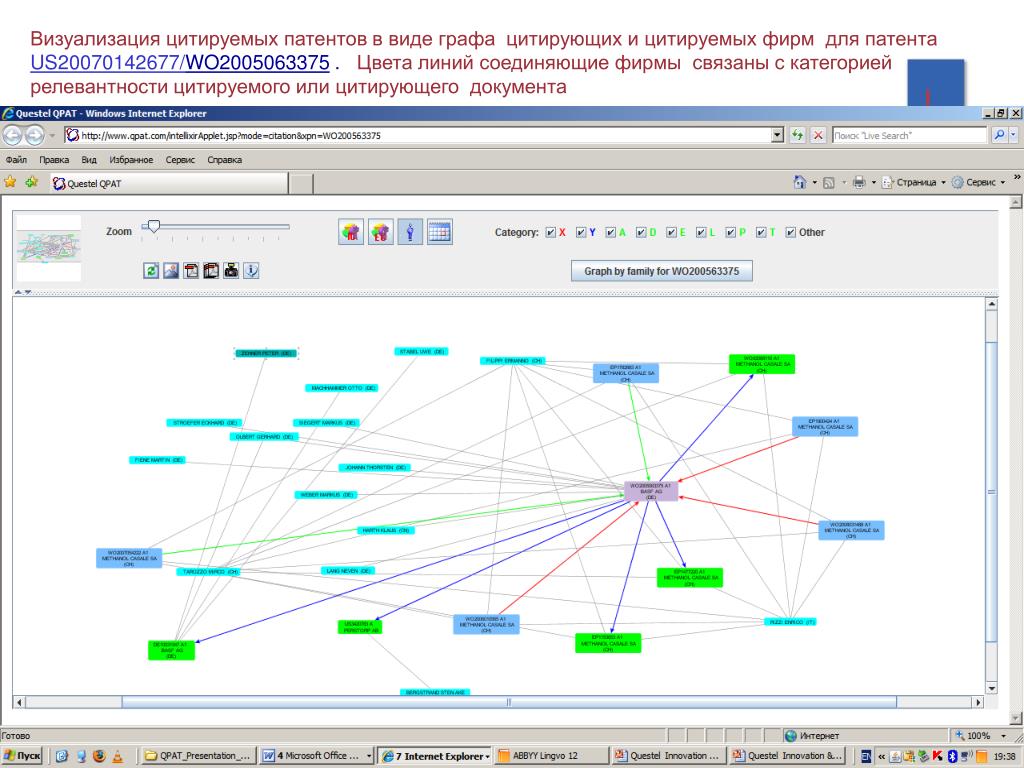Uncheck the Y category checkbox
This screenshot has width=1024, height=768.
(x=581, y=232)
